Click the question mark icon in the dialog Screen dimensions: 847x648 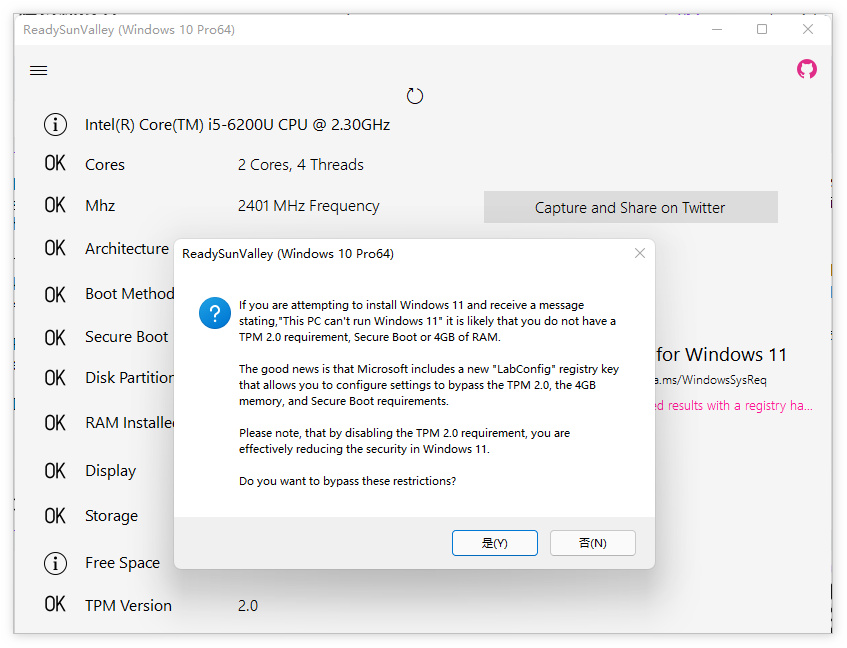214,313
